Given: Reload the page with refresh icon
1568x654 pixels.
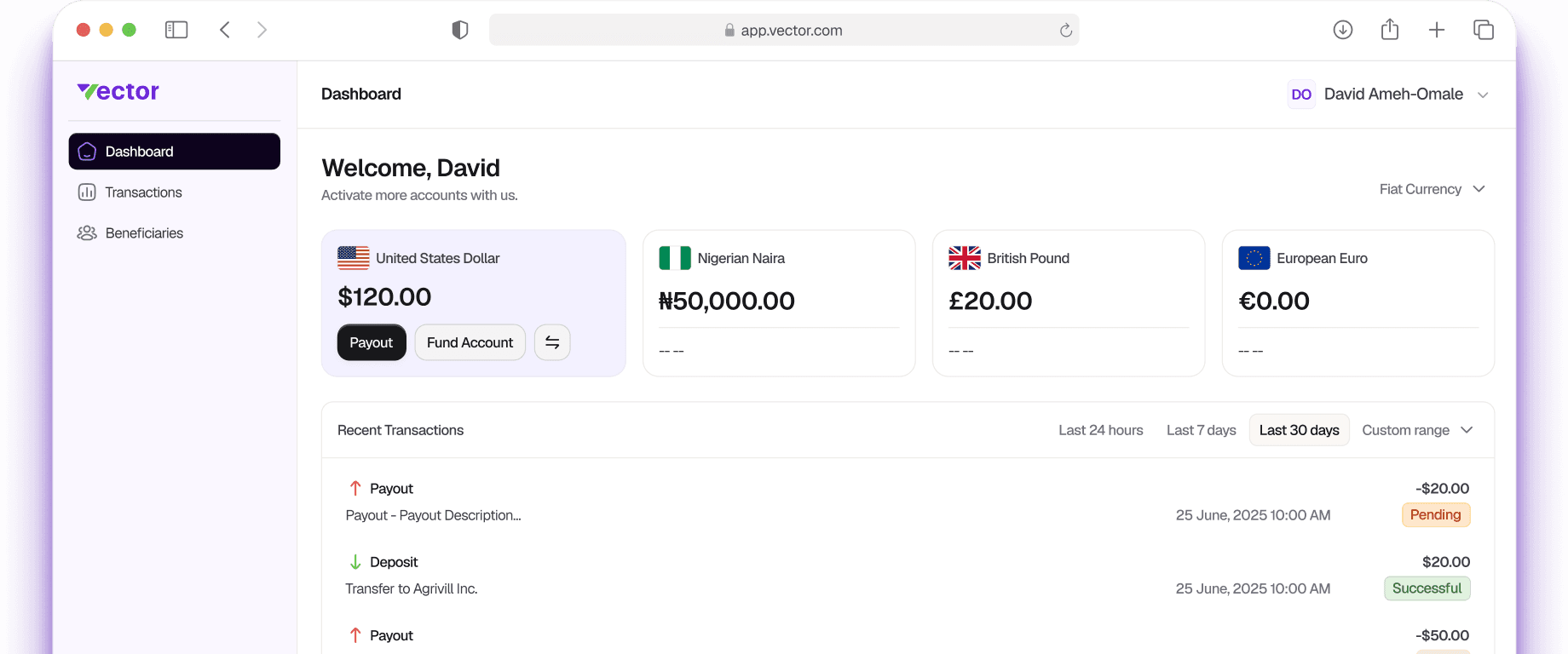Looking at the screenshot, I should coord(1065,31).
